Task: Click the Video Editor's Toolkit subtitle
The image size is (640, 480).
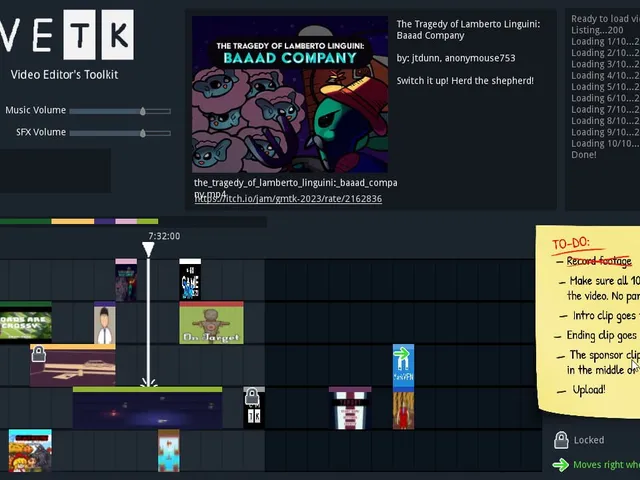Action: [64, 75]
